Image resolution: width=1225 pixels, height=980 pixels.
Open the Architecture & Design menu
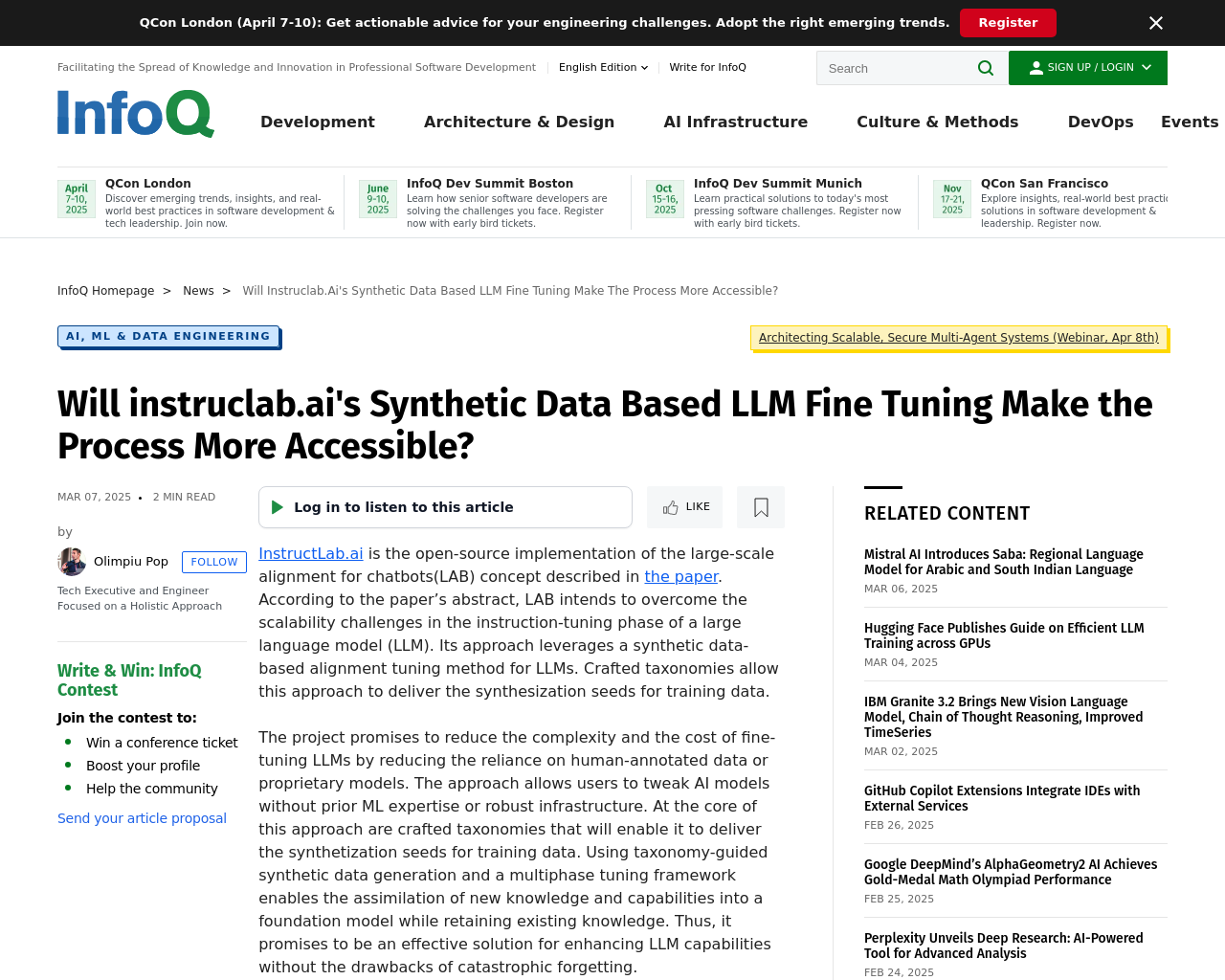pyautogui.click(x=519, y=122)
